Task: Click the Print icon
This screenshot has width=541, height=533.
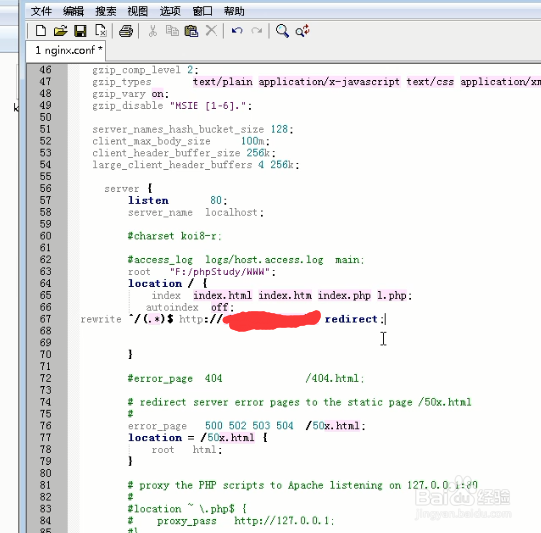Action: [x=126, y=31]
